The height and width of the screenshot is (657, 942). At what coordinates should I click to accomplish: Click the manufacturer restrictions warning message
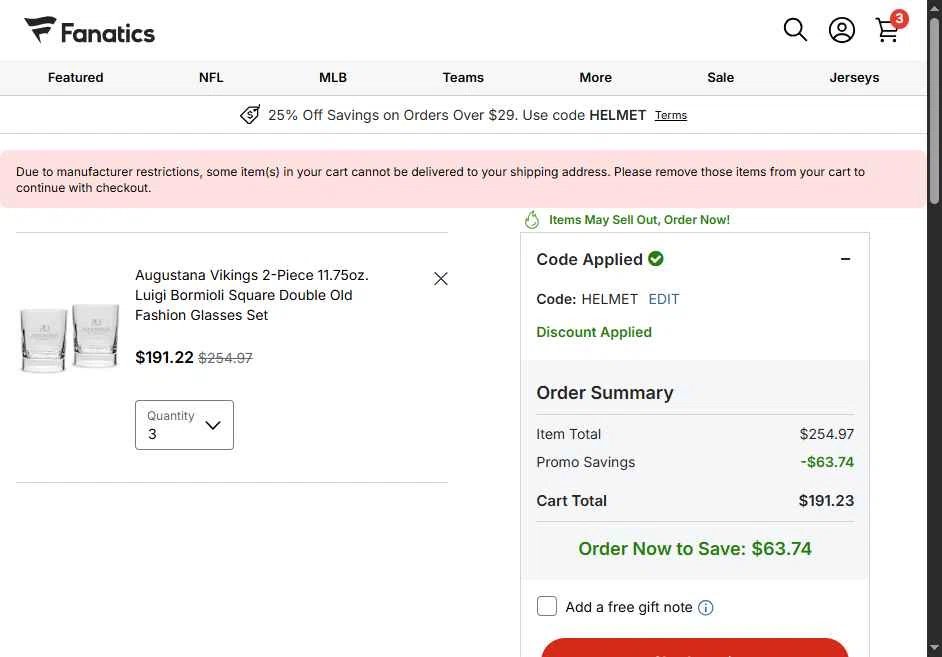[463, 180]
